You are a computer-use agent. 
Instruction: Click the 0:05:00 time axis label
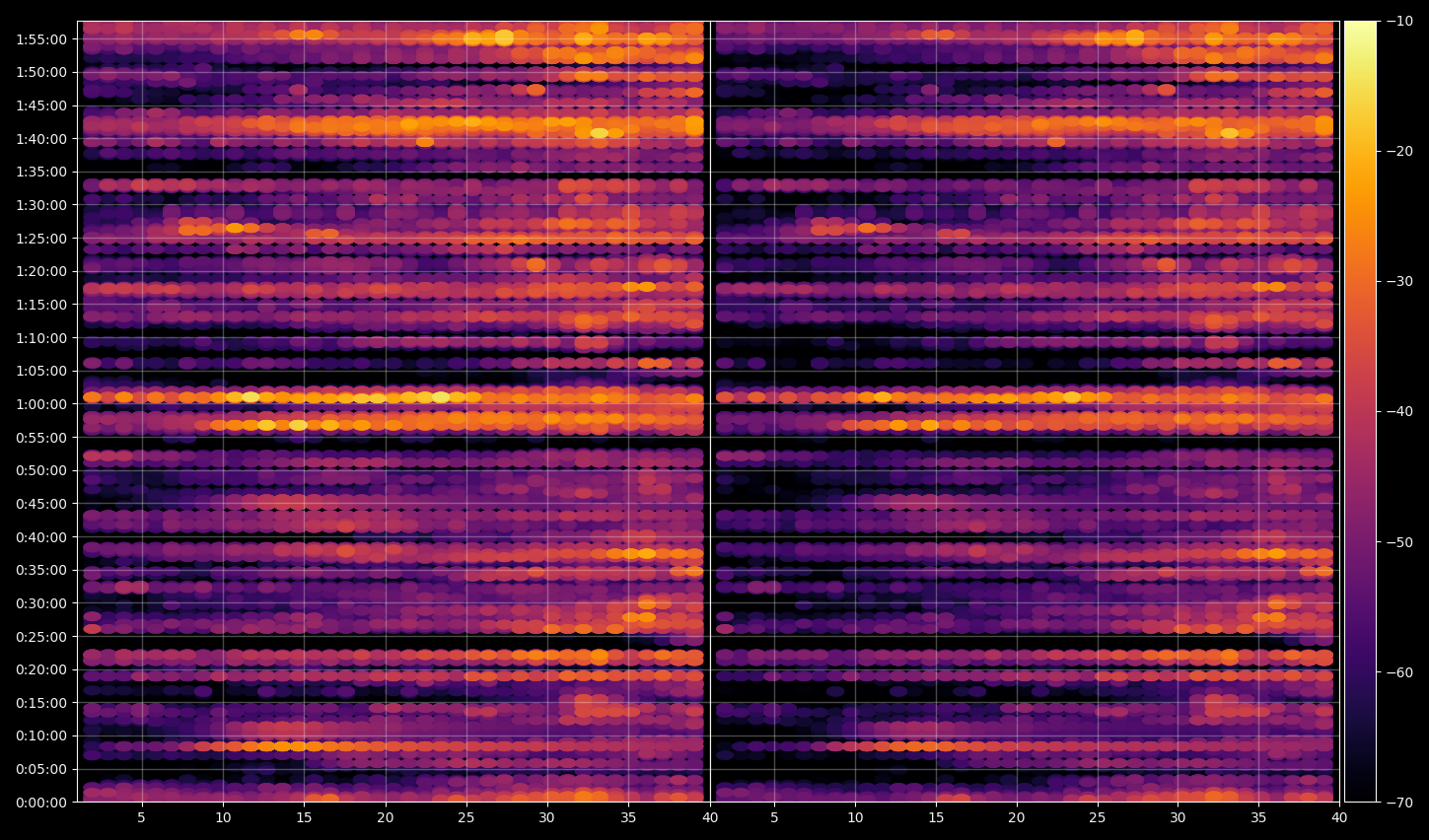tap(41, 769)
